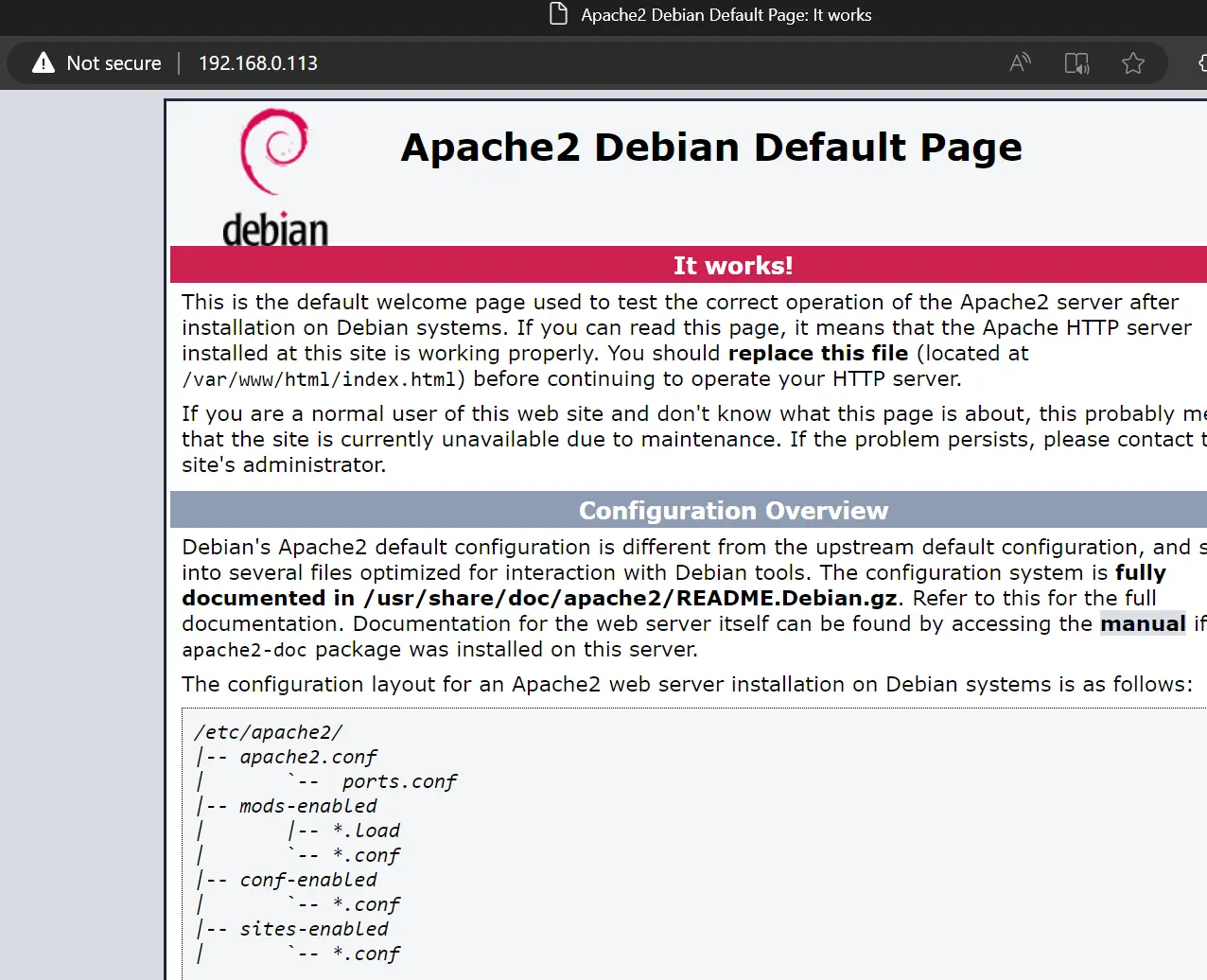This screenshot has width=1207, height=980.
Task: Select the 192.168.0.113 address field
Action: [x=258, y=63]
